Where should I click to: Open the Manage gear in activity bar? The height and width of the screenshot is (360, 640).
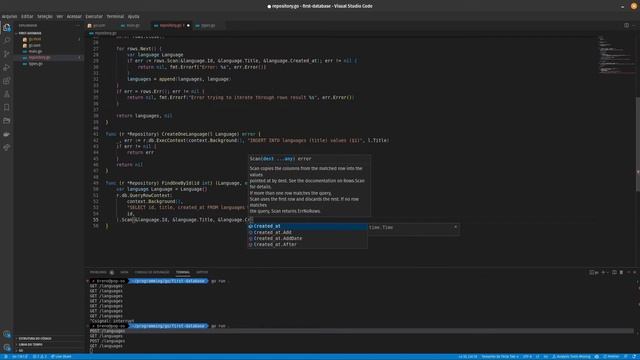click(7, 347)
